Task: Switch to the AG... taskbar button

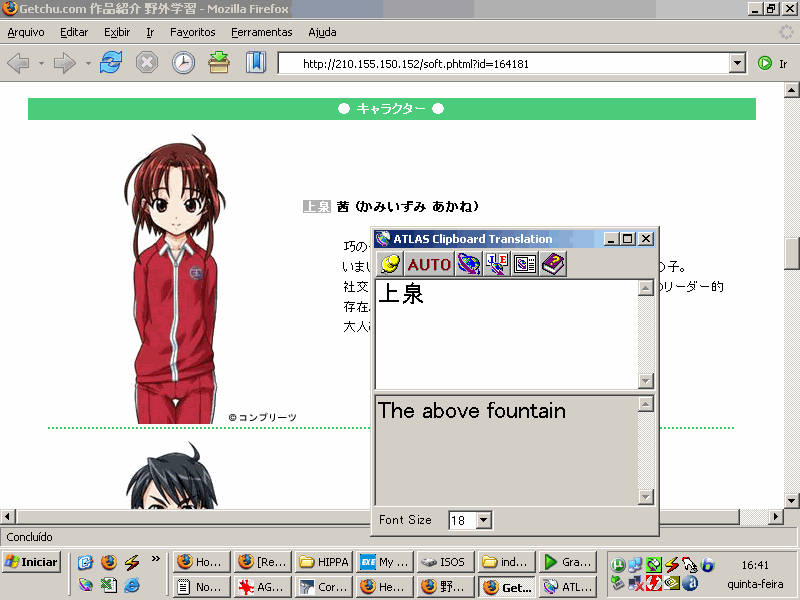Action: (263, 587)
